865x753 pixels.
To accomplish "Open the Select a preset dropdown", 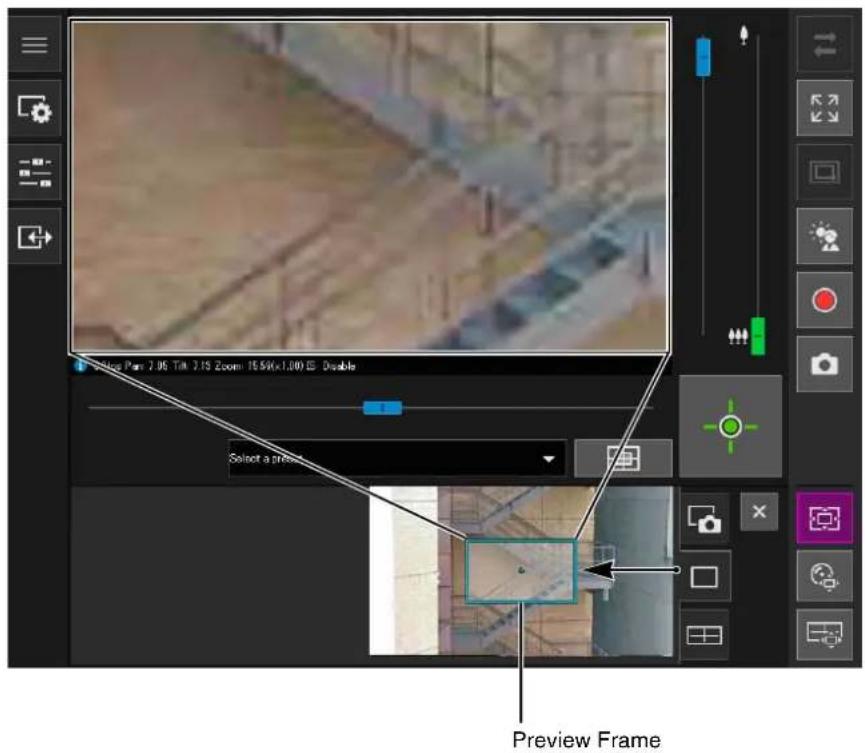I will coord(397,458).
